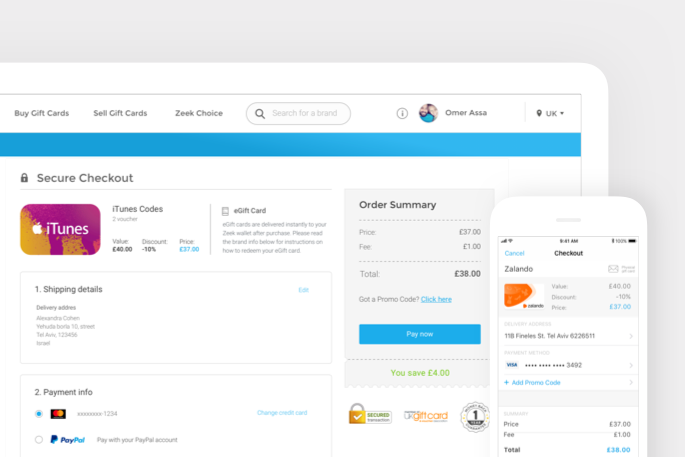Image resolution: width=685 pixels, height=457 pixels.
Task: Open the UK country dropdown
Action: [x=550, y=113]
